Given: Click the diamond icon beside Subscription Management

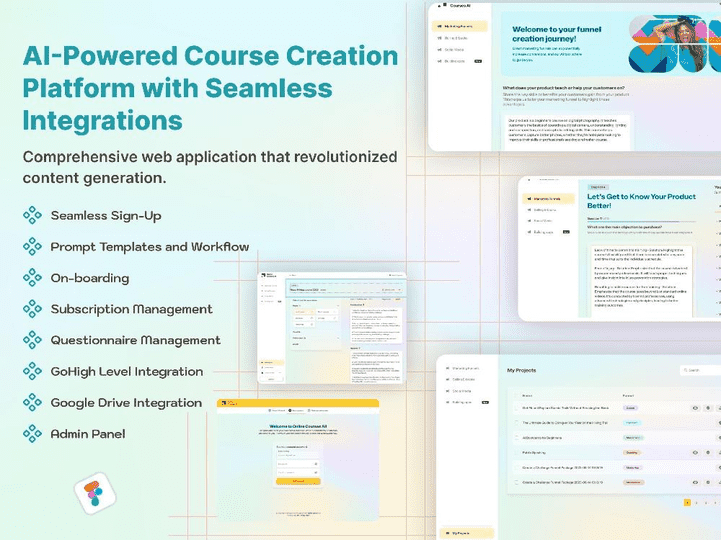Looking at the screenshot, I should pos(32,309).
